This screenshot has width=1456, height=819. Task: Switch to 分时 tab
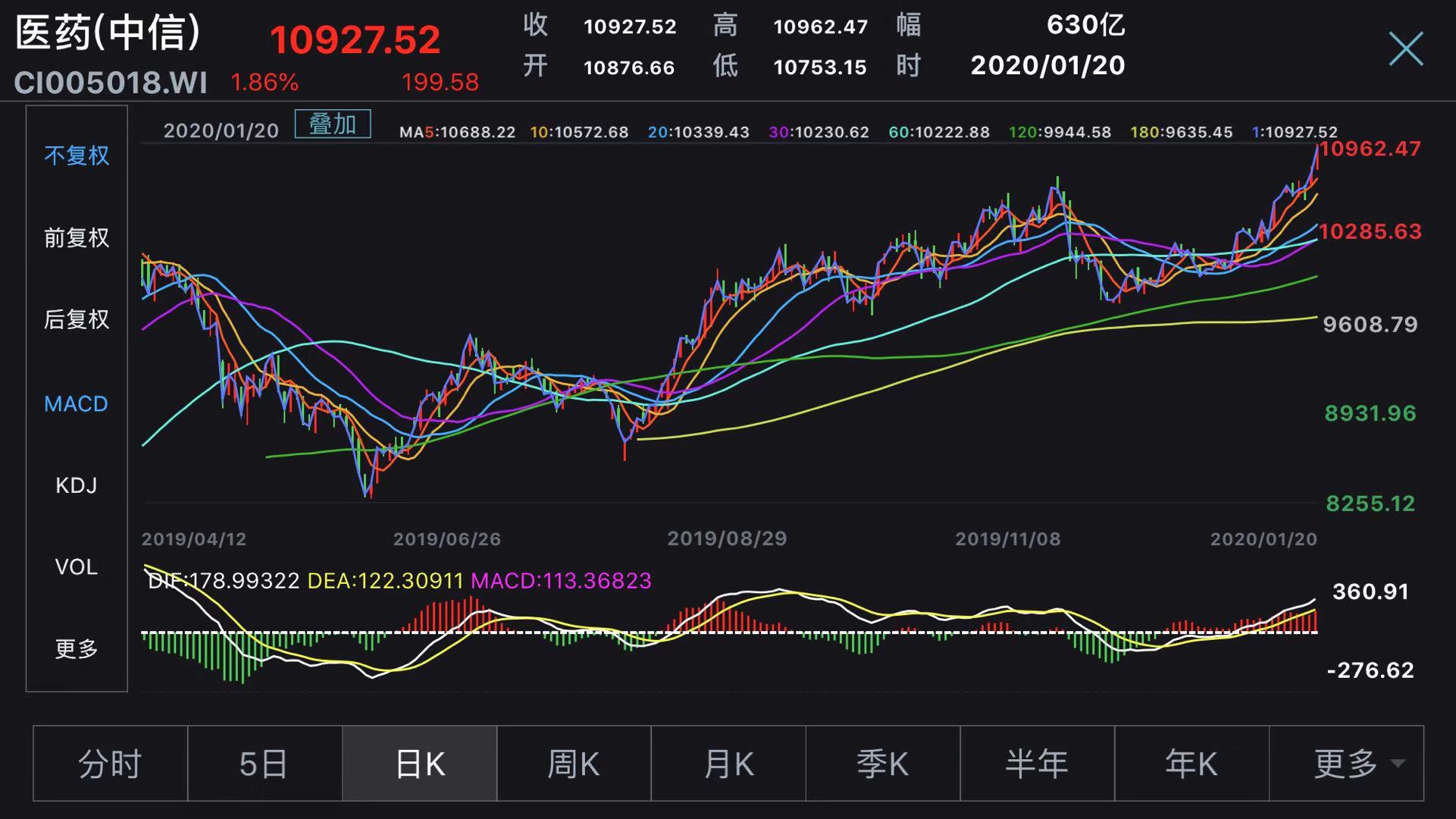[111, 764]
